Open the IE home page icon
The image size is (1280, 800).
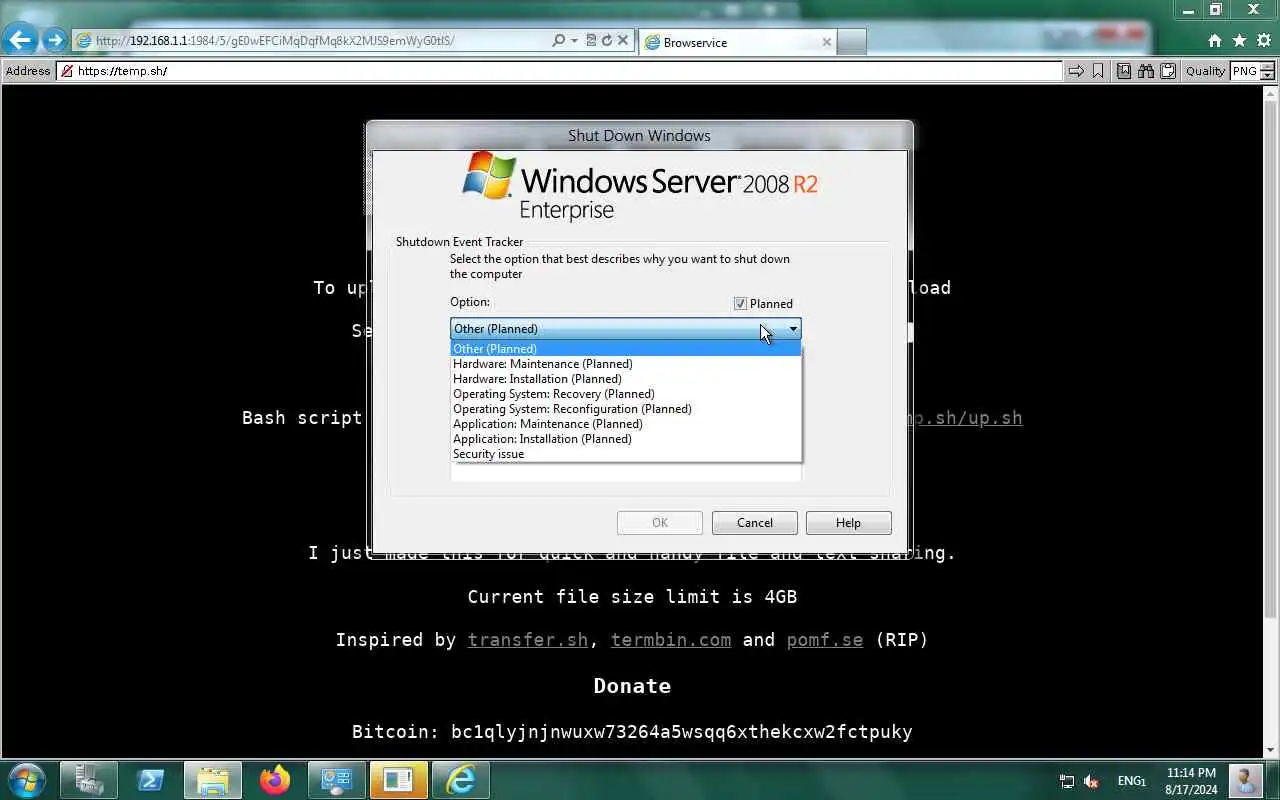[x=1214, y=41]
